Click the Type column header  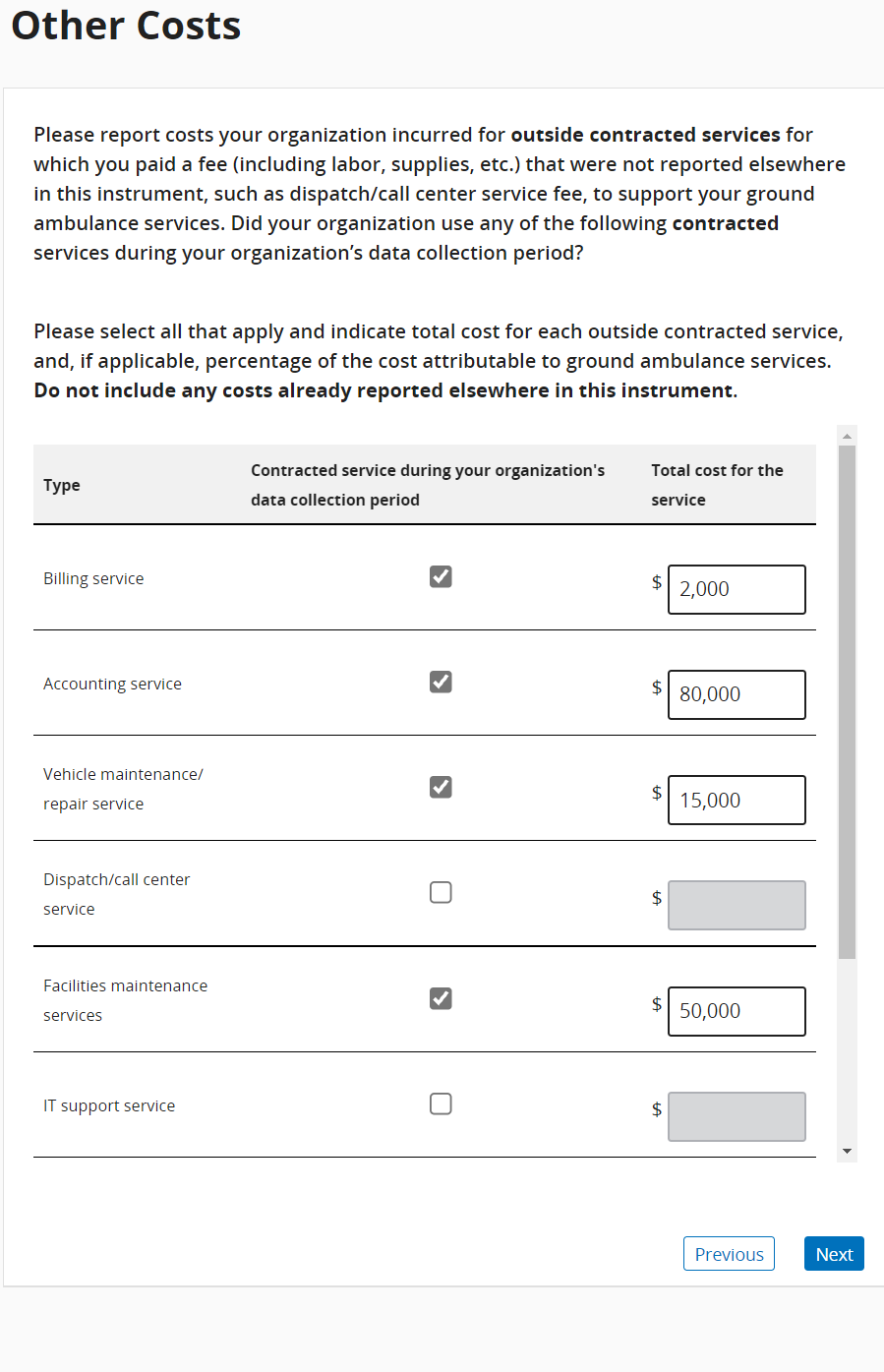click(x=62, y=485)
